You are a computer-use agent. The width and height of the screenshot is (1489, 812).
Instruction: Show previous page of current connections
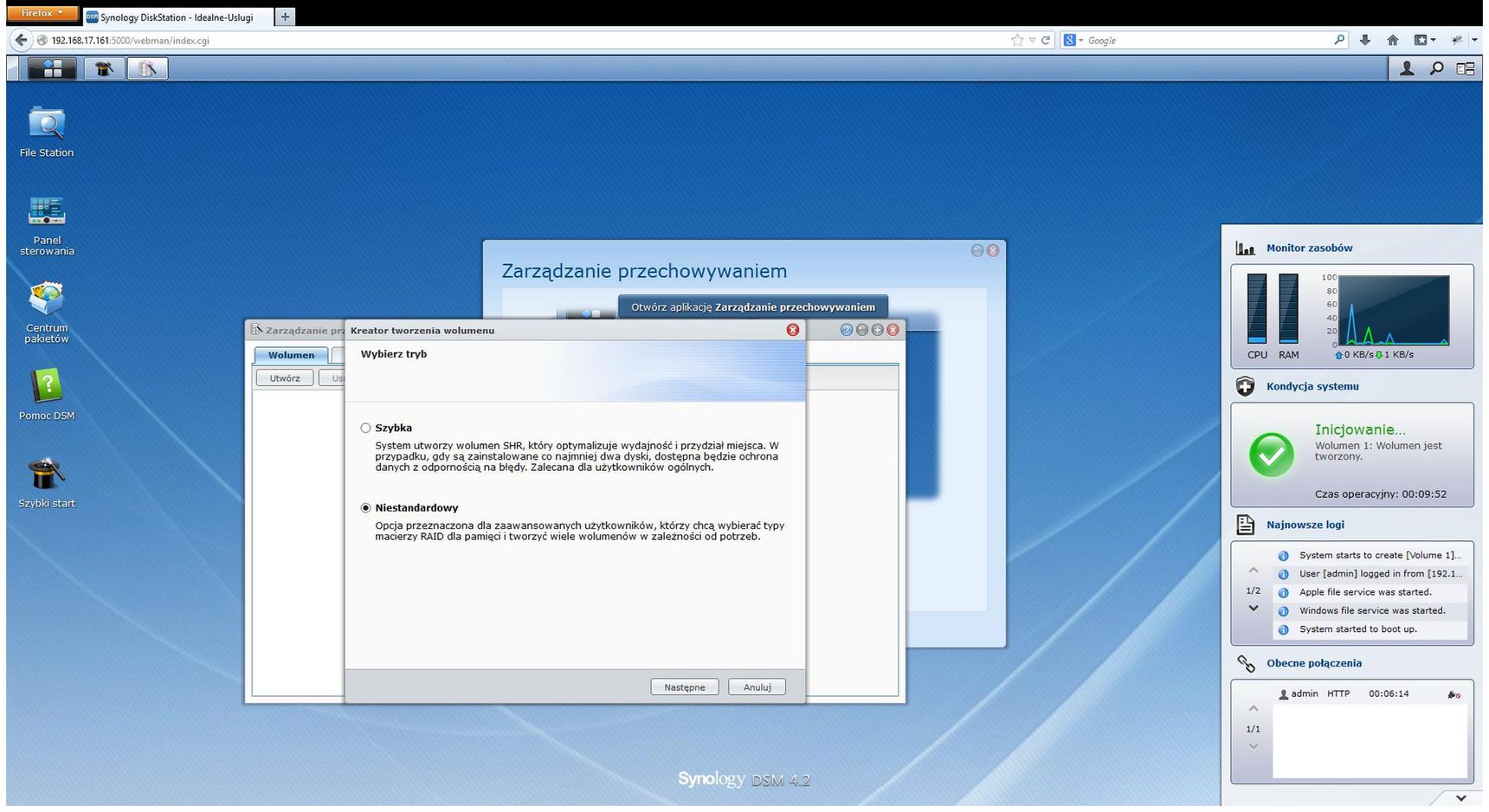[1253, 709]
